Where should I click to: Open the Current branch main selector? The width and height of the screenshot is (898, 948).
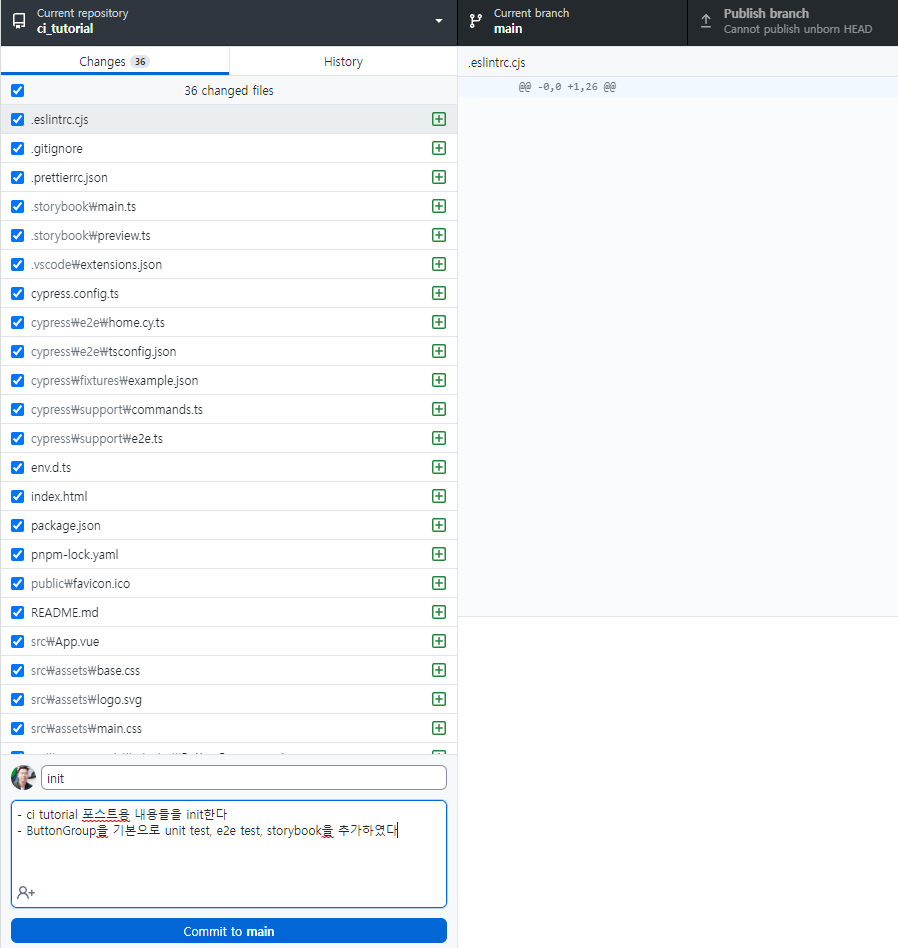(x=572, y=22)
